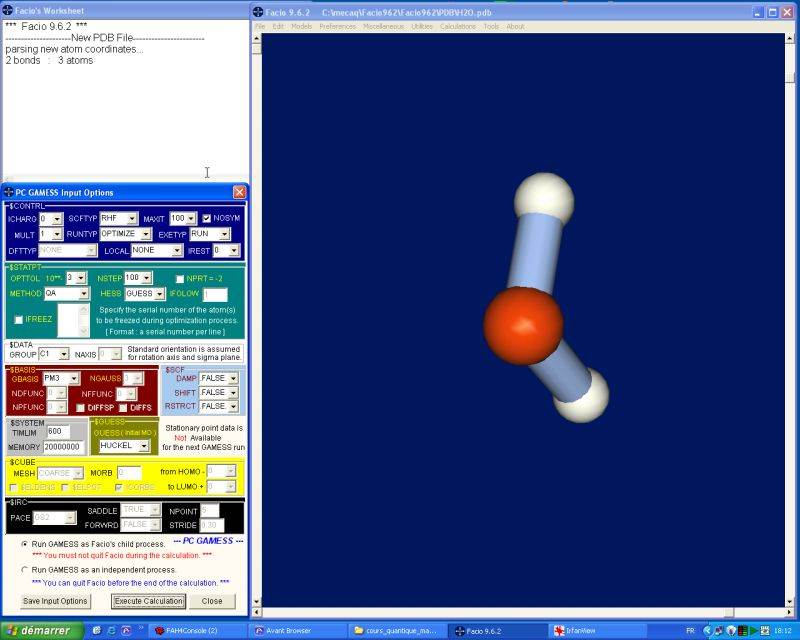
Task: Open the Miscellaneous menu
Action: click(x=384, y=26)
